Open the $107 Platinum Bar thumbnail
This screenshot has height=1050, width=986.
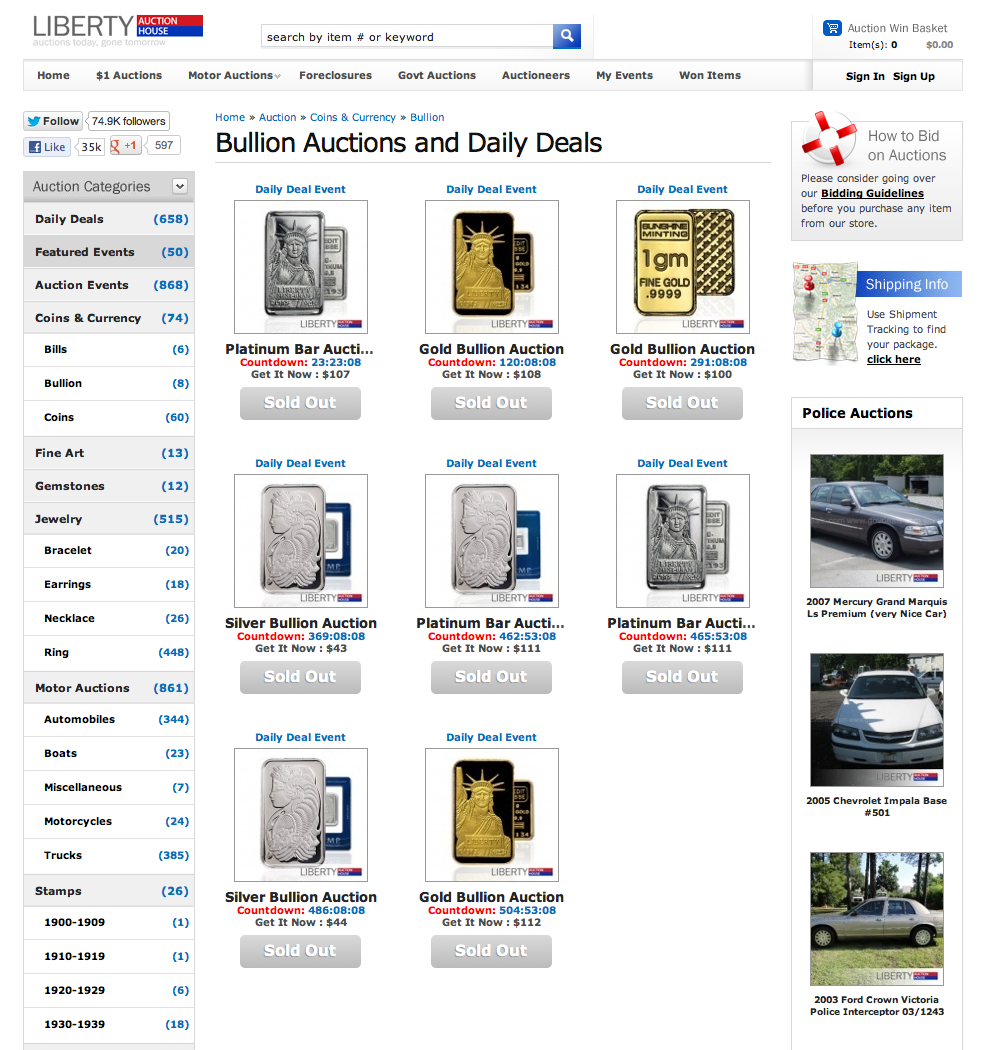click(301, 267)
